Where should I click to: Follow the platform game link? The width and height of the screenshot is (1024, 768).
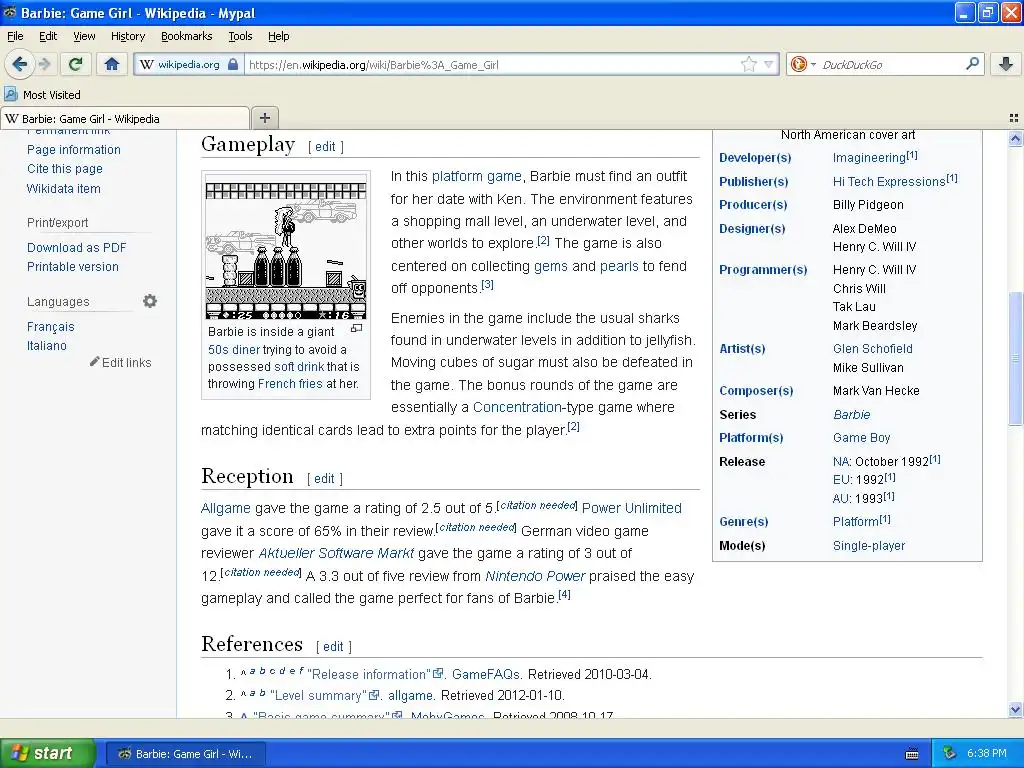(x=476, y=176)
